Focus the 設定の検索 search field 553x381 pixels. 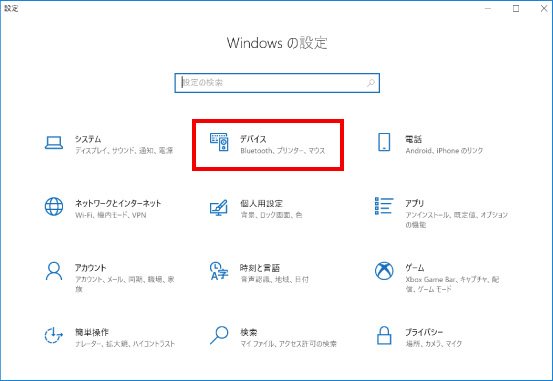click(277, 83)
